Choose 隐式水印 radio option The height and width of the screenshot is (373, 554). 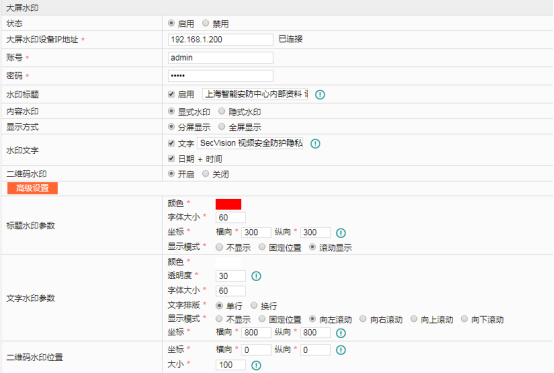click(x=222, y=111)
